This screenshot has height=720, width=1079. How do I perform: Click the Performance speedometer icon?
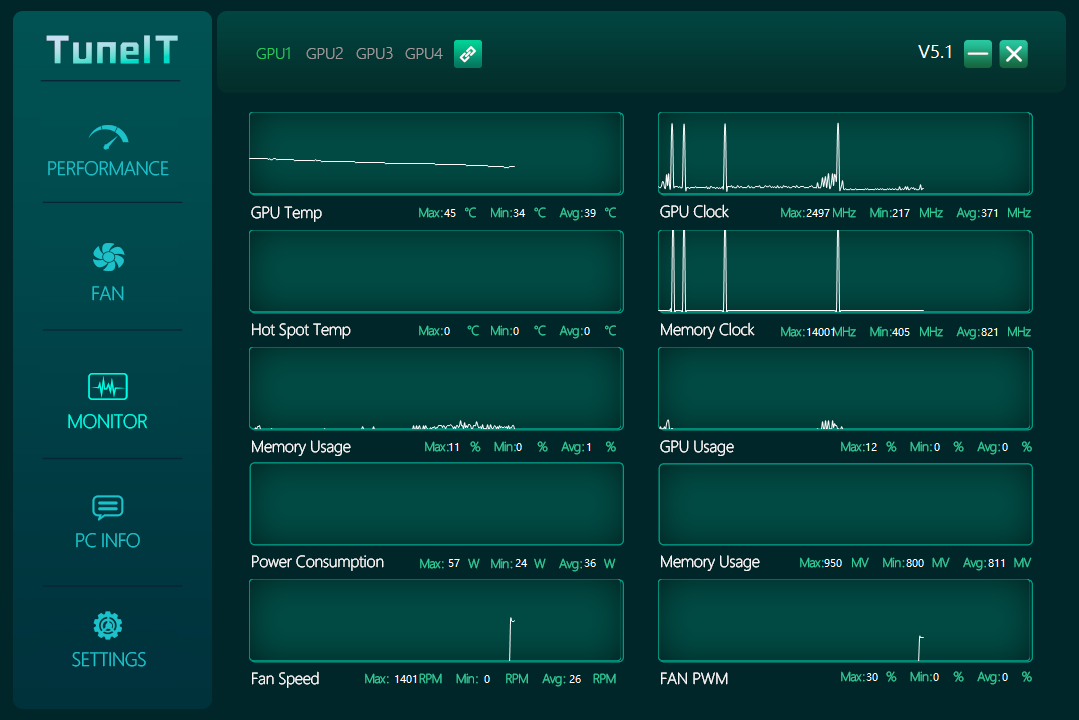click(108, 136)
